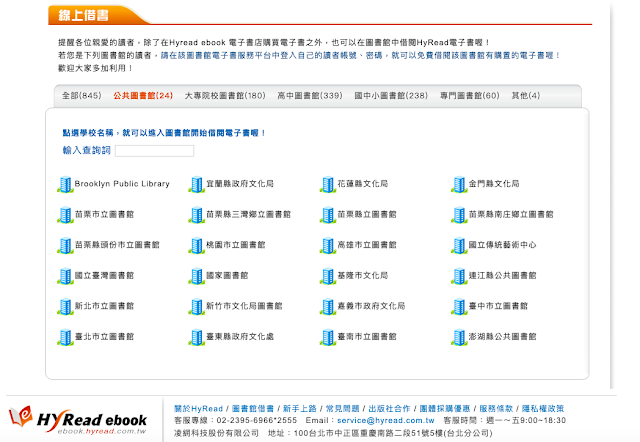This screenshot has width=640, height=442.
Task: Click the 圖書館借書 footer link
Action: [253, 409]
